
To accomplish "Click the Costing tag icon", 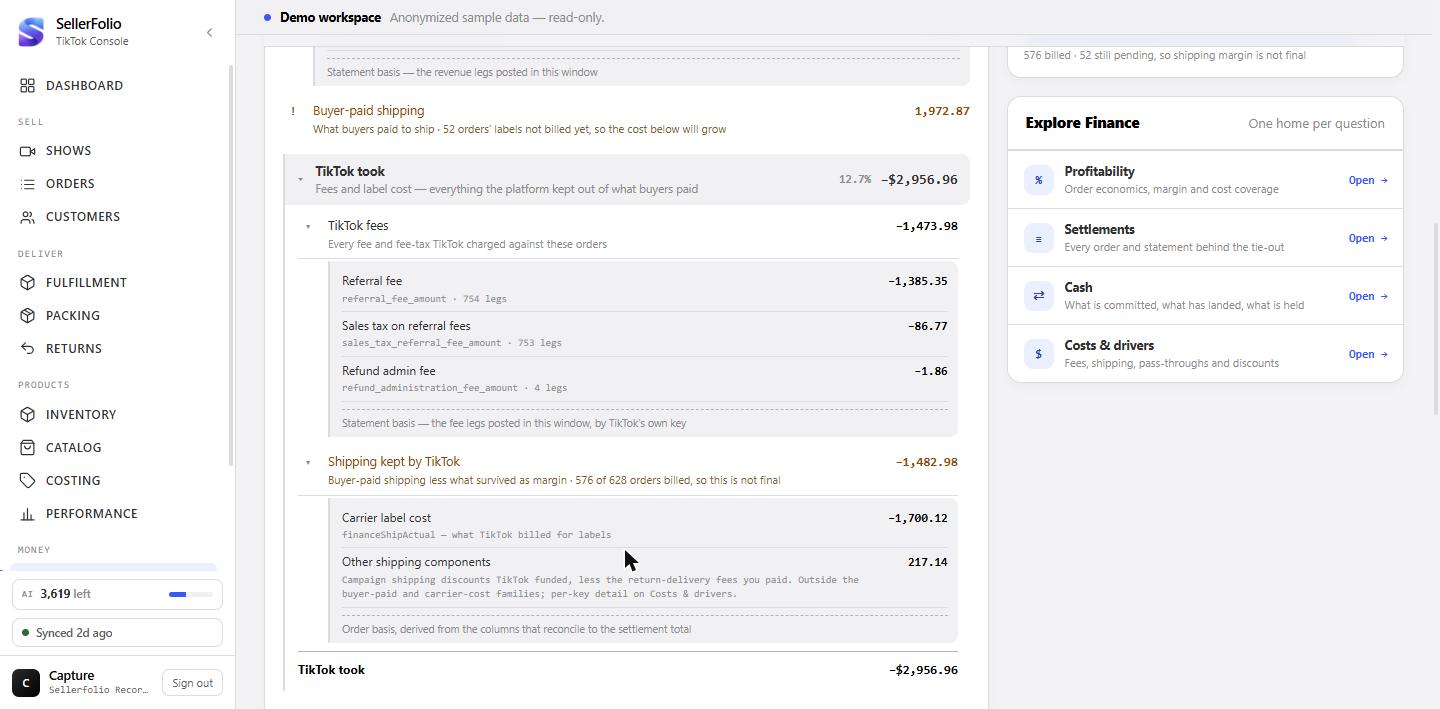I will click(x=28, y=481).
